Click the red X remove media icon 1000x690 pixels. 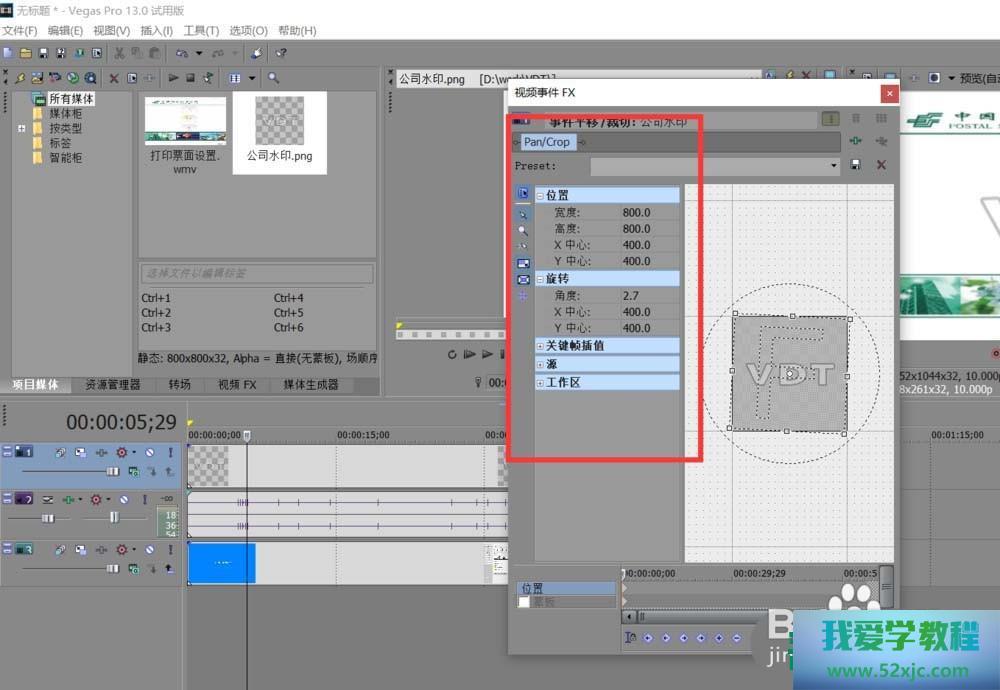[113, 78]
